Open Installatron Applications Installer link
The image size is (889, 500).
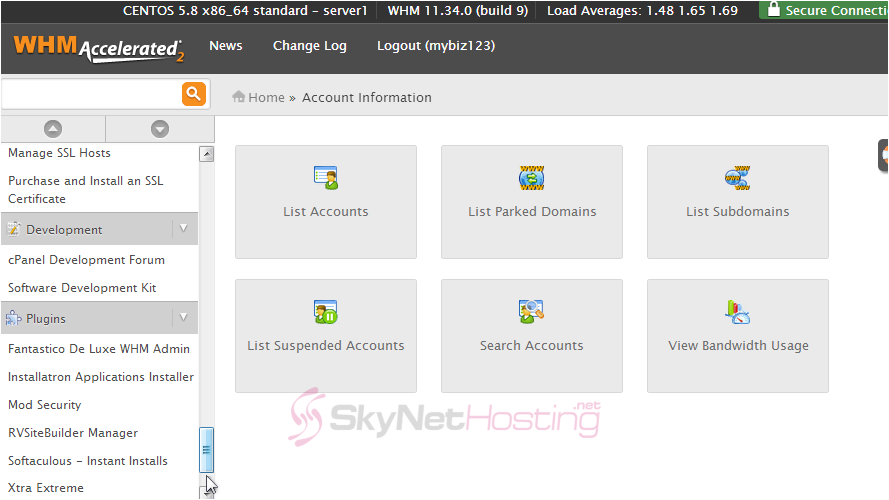pos(101,377)
